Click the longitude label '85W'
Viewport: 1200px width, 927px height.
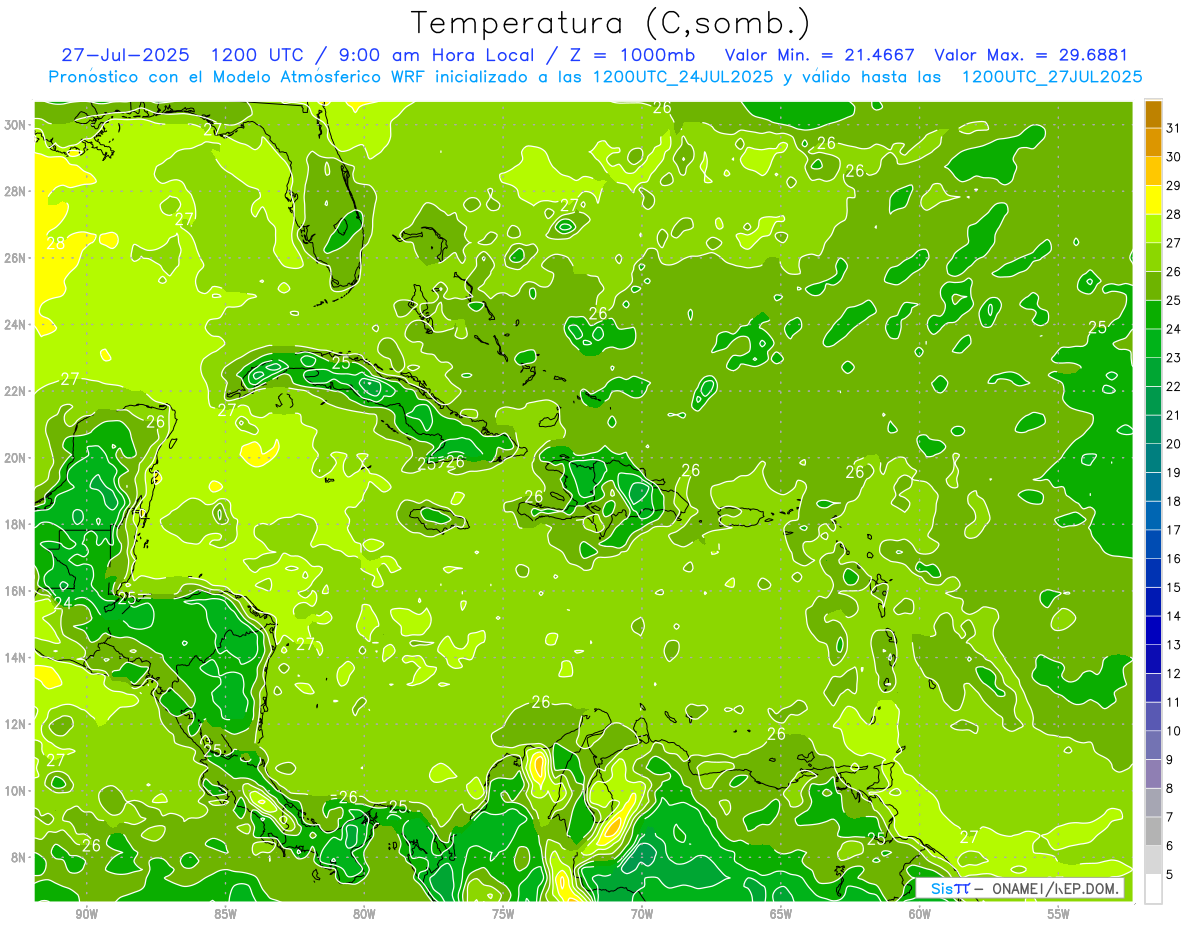tap(225, 914)
